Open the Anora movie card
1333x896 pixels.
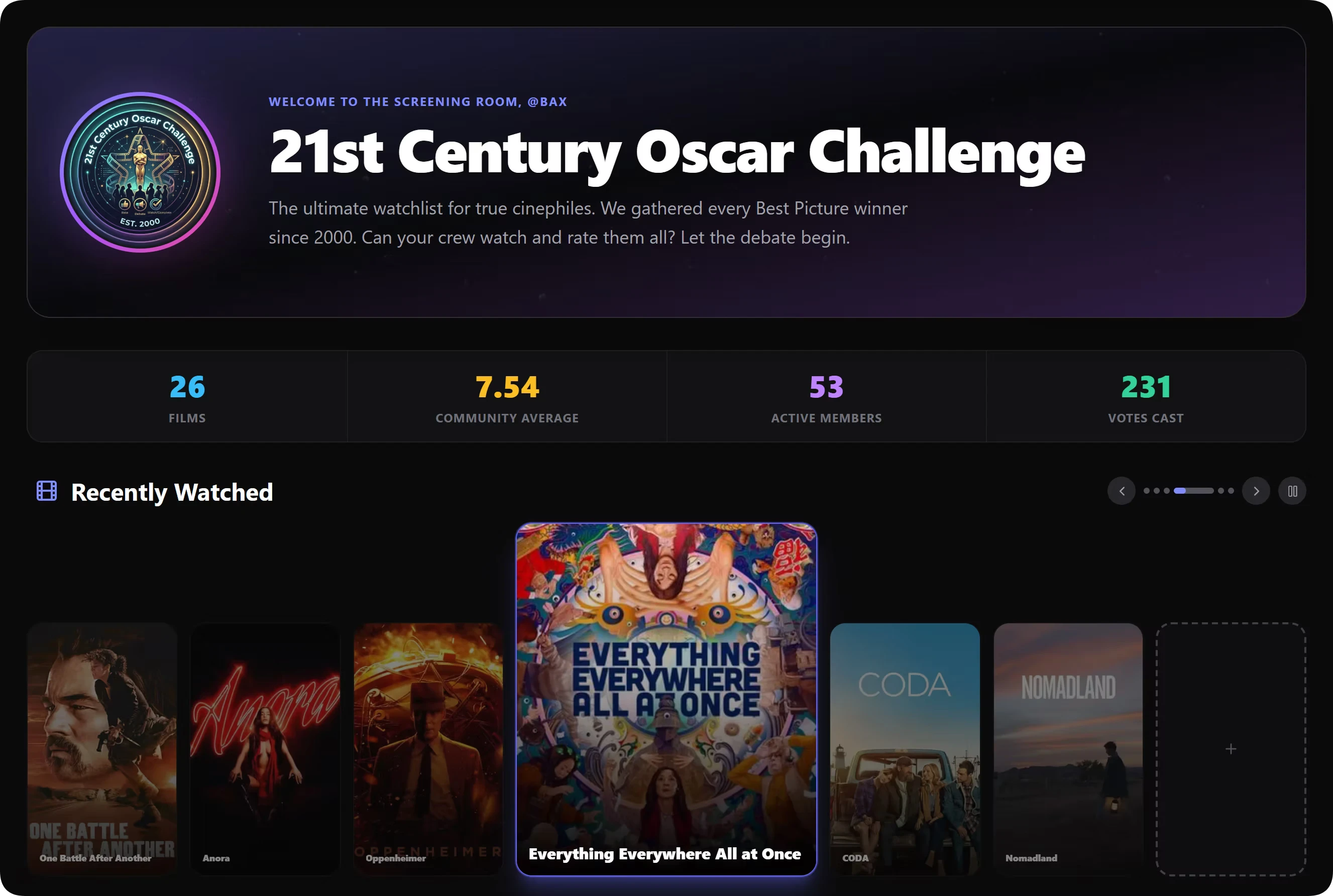[265, 748]
